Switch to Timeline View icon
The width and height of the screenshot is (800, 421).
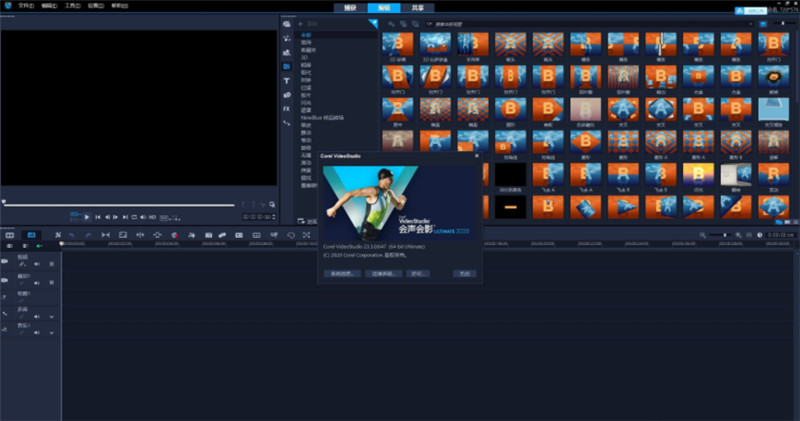coord(31,235)
